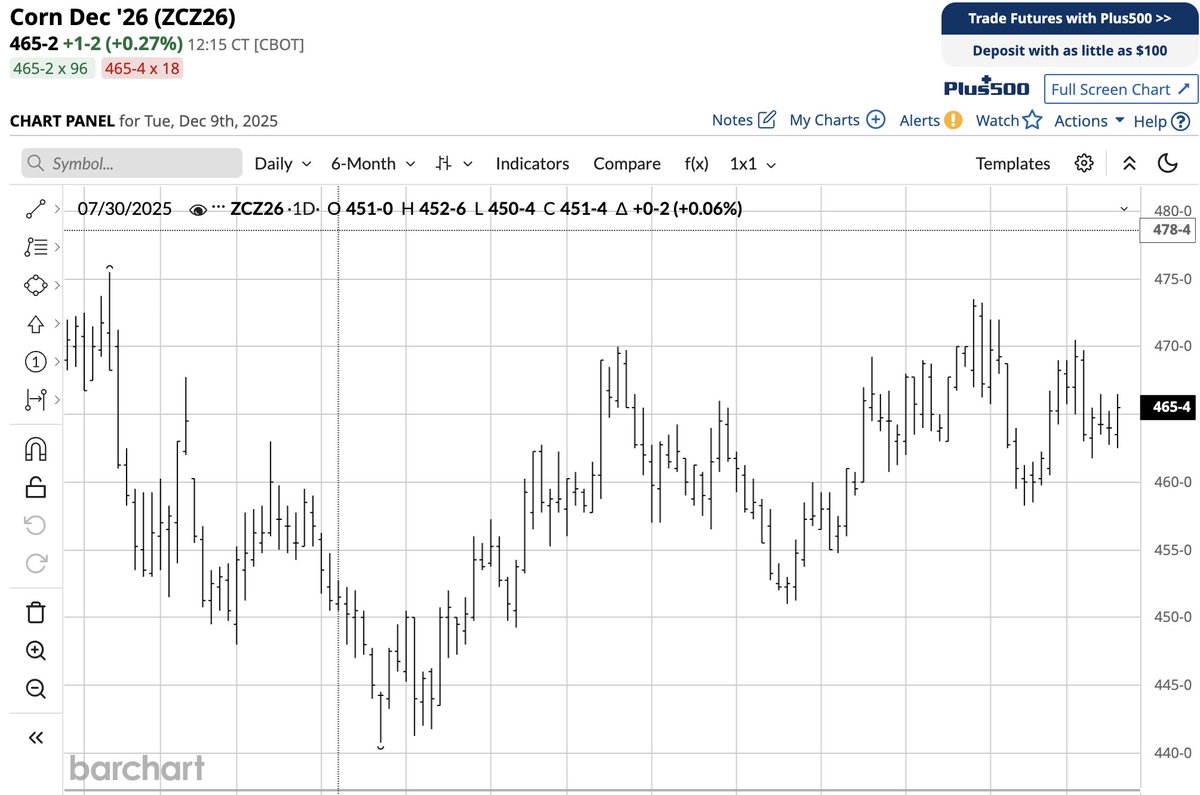Viewport: 1200px width, 795px height.
Task: Click the My Charts plus circle icon
Action: 875,120
